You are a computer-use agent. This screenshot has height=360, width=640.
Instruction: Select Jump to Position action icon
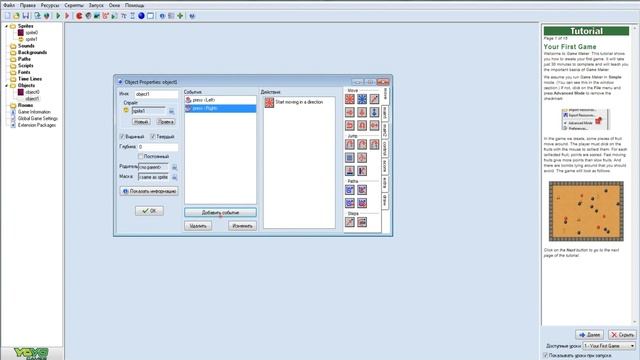350,144
